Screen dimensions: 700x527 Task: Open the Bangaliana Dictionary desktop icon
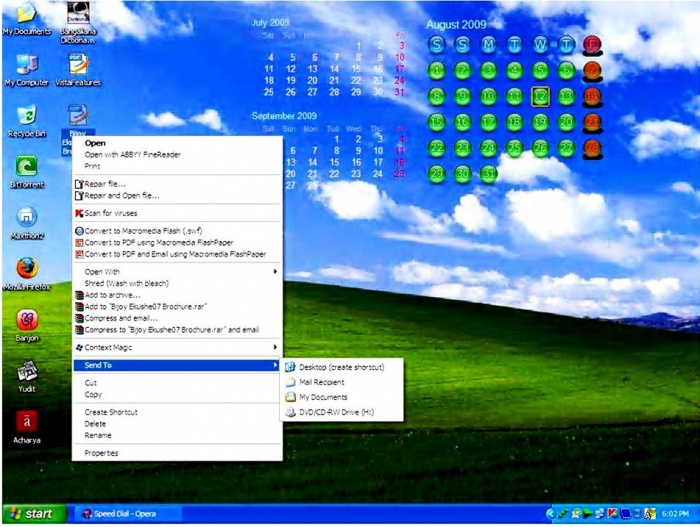click(78, 22)
